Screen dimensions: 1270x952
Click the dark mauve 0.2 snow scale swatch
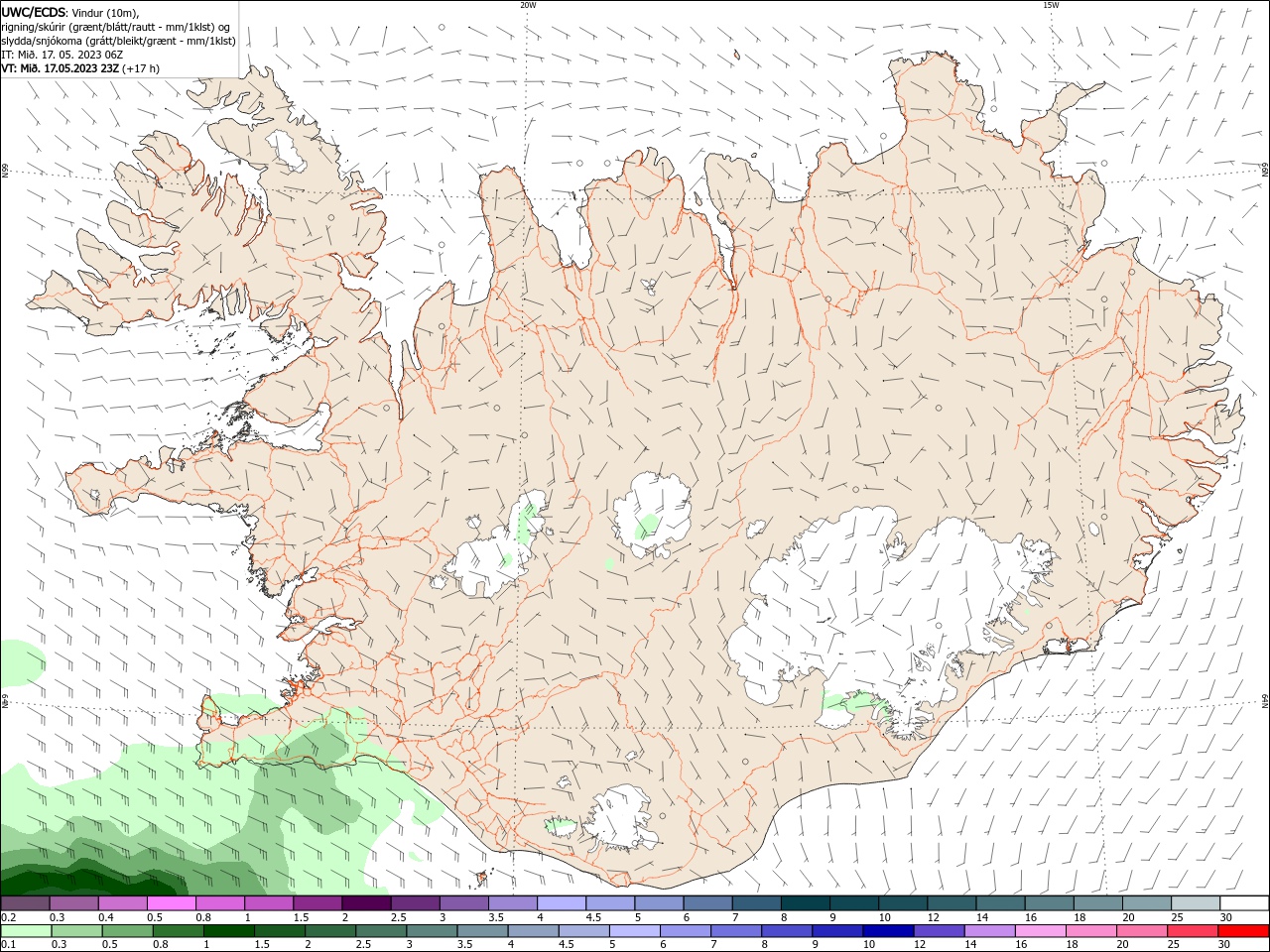24,903
